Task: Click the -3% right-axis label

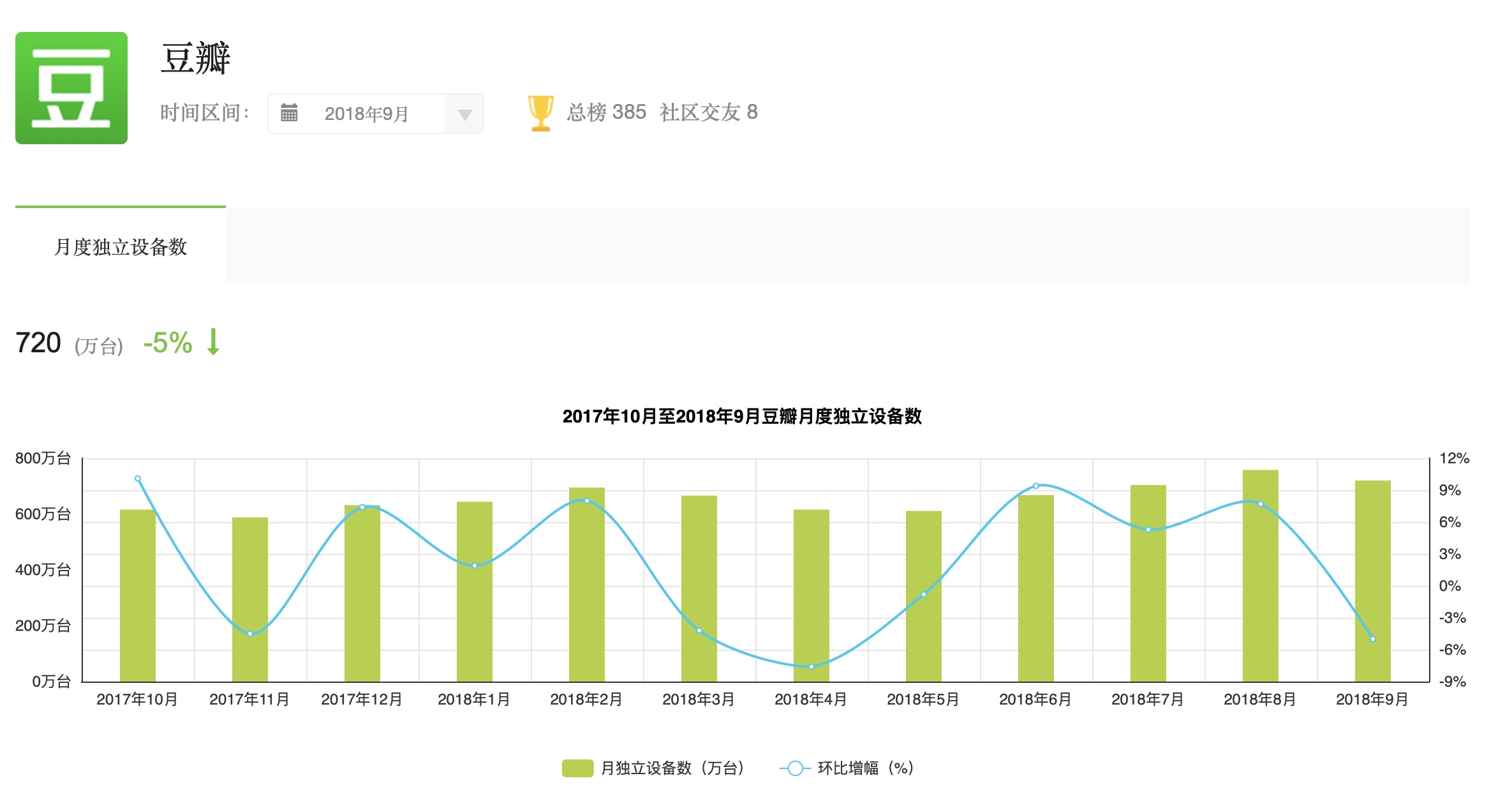Action: point(1453,618)
